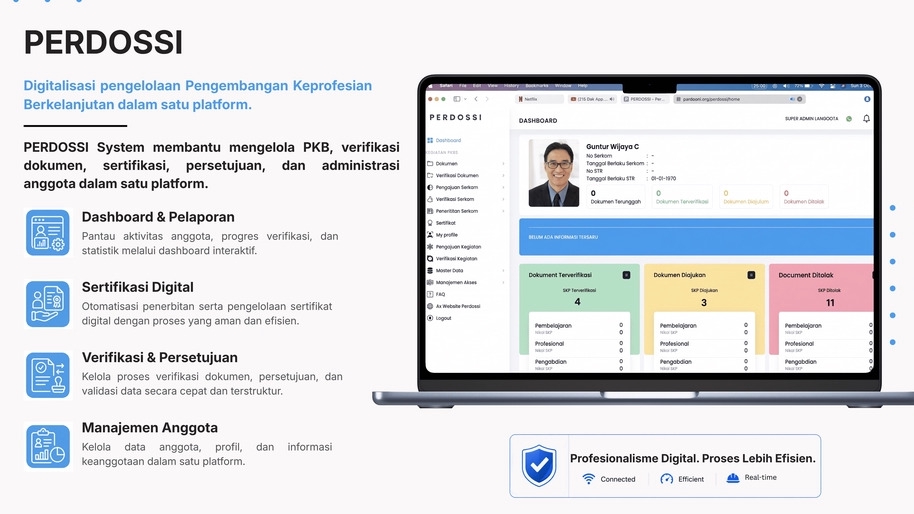Image resolution: width=914 pixels, height=514 pixels.
Task: Click the icon beside Real-time
Action: pyautogui.click(x=733, y=477)
